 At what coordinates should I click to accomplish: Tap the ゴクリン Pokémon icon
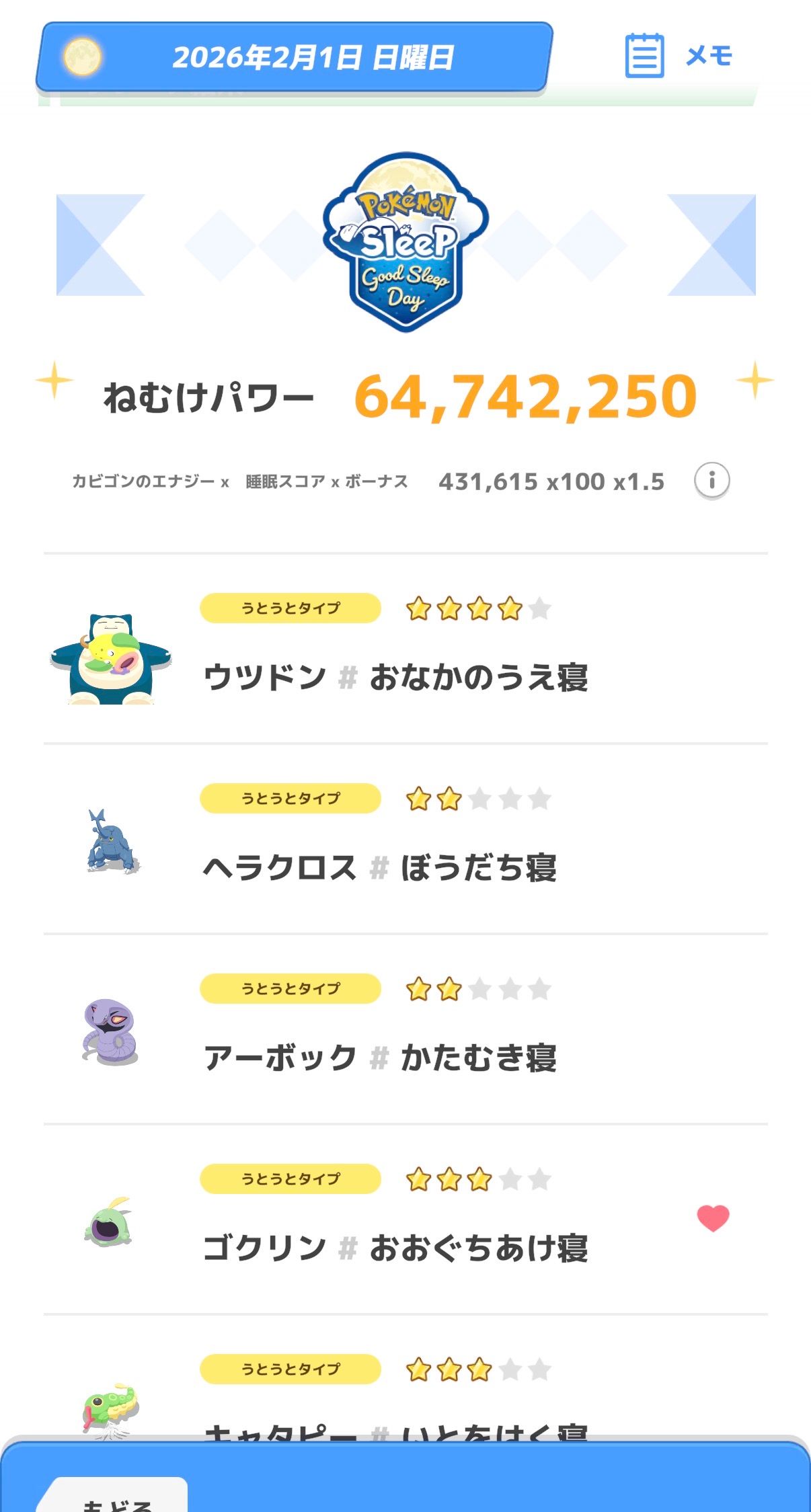click(x=109, y=1222)
